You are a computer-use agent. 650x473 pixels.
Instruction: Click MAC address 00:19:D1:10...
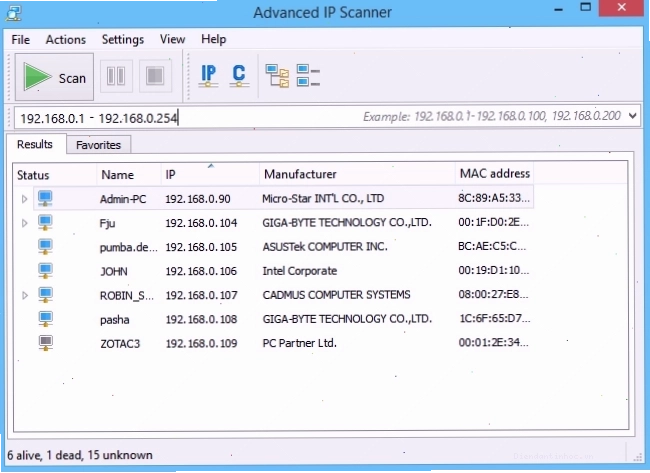[x=493, y=270]
